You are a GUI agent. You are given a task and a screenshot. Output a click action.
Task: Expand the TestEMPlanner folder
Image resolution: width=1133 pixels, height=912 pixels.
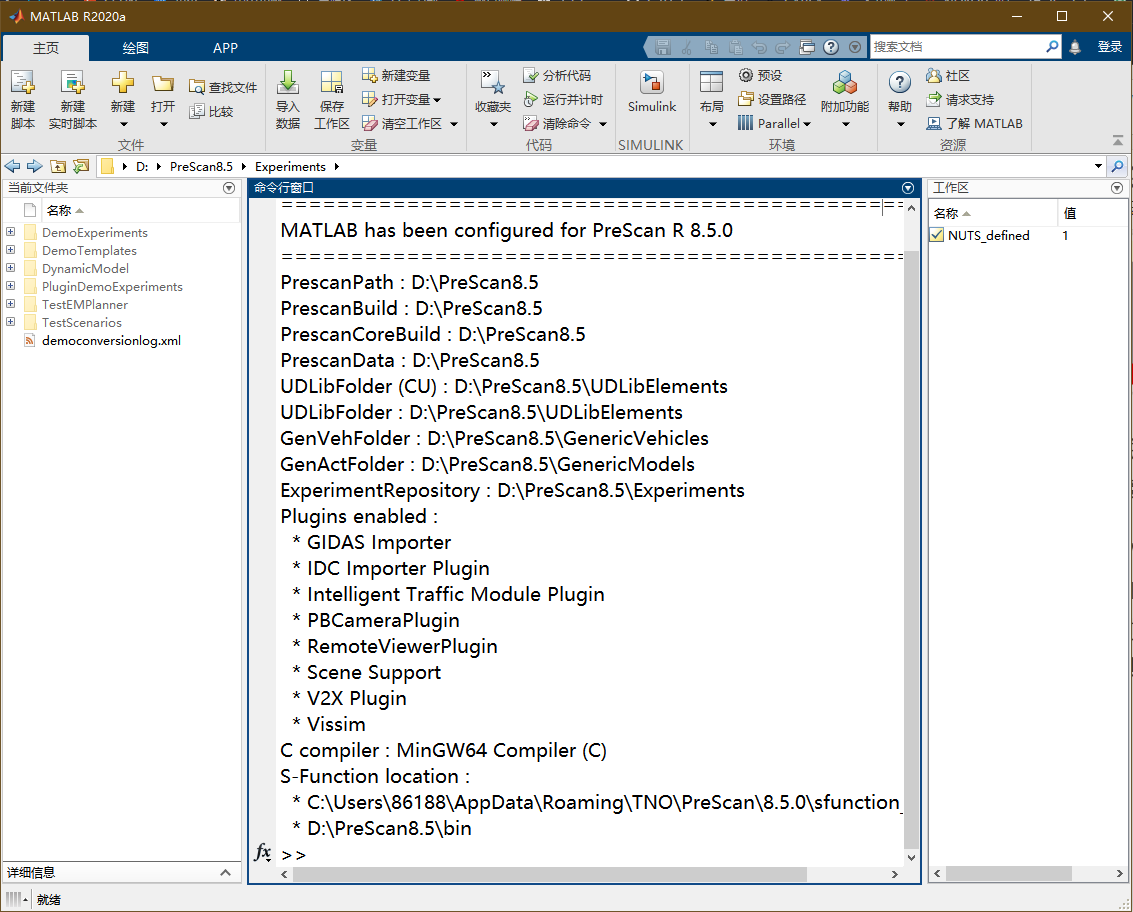pyautogui.click(x=10, y=304)
